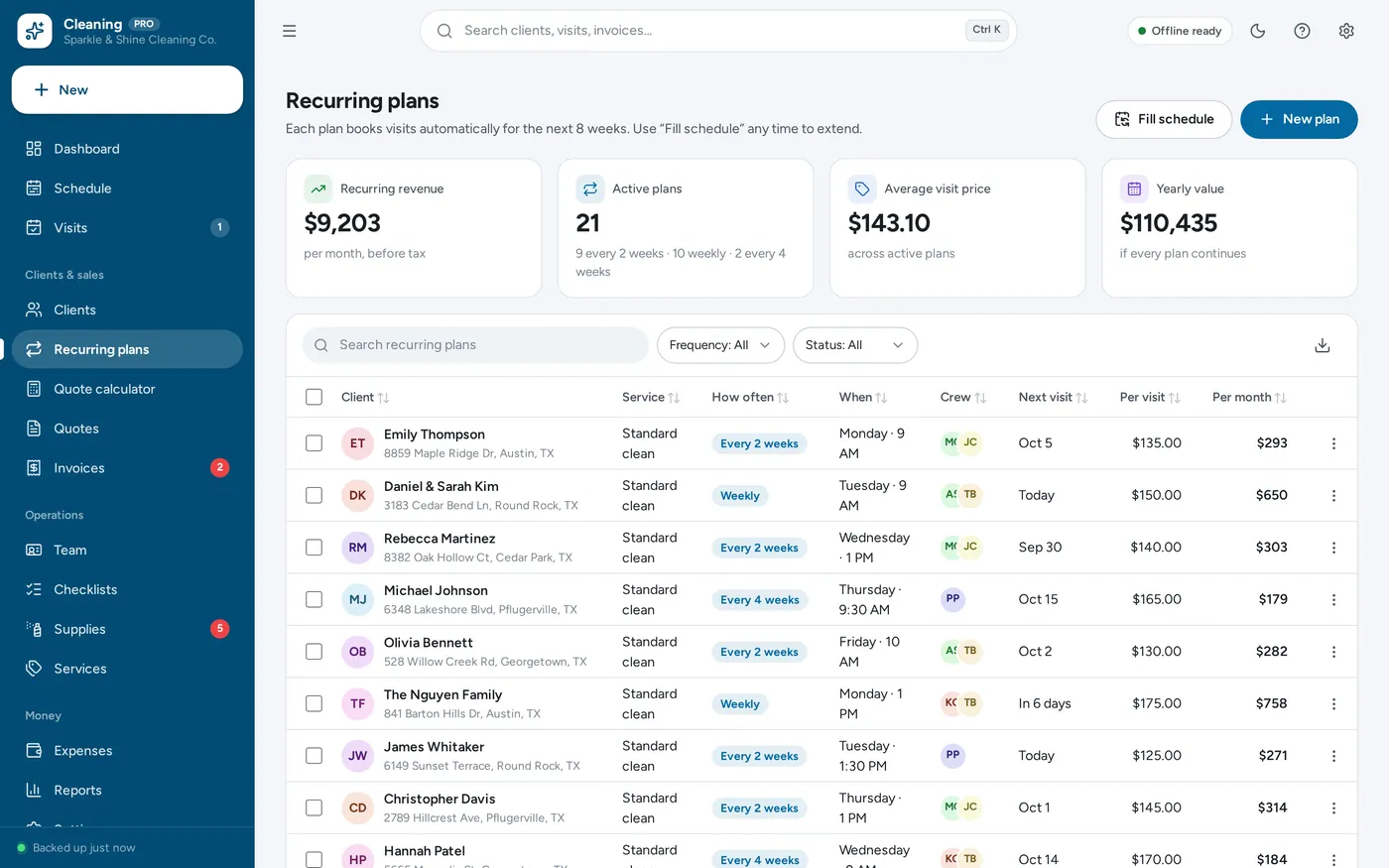Viewport: 1389px width, 868px height.
Task: Sort by Per month column
Action: [x=1249, y=397]
